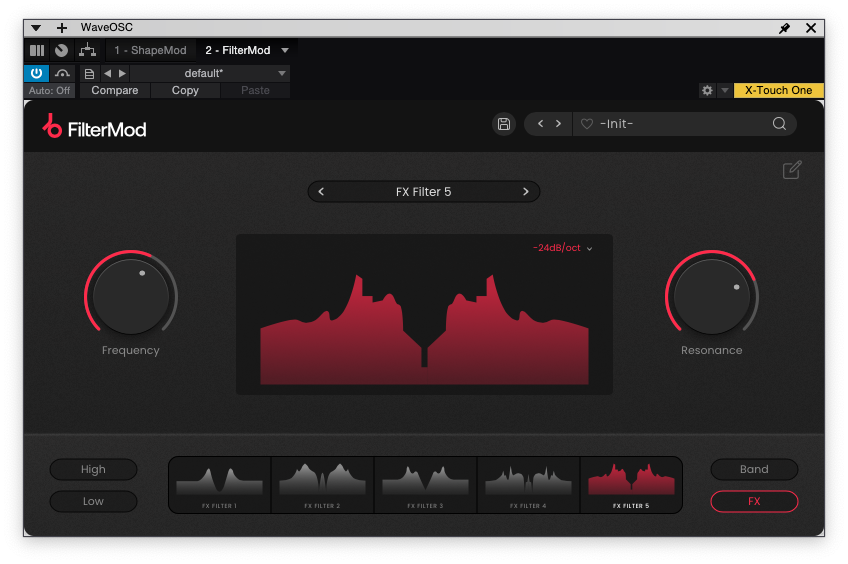Open the gear settings icon
Screen dimensions: 848x564
(707, 90)
